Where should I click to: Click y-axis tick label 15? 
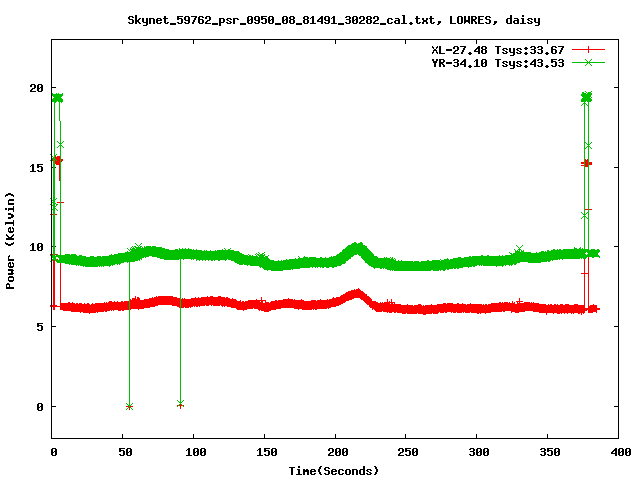pyautogui.click(x=36, y=168)
